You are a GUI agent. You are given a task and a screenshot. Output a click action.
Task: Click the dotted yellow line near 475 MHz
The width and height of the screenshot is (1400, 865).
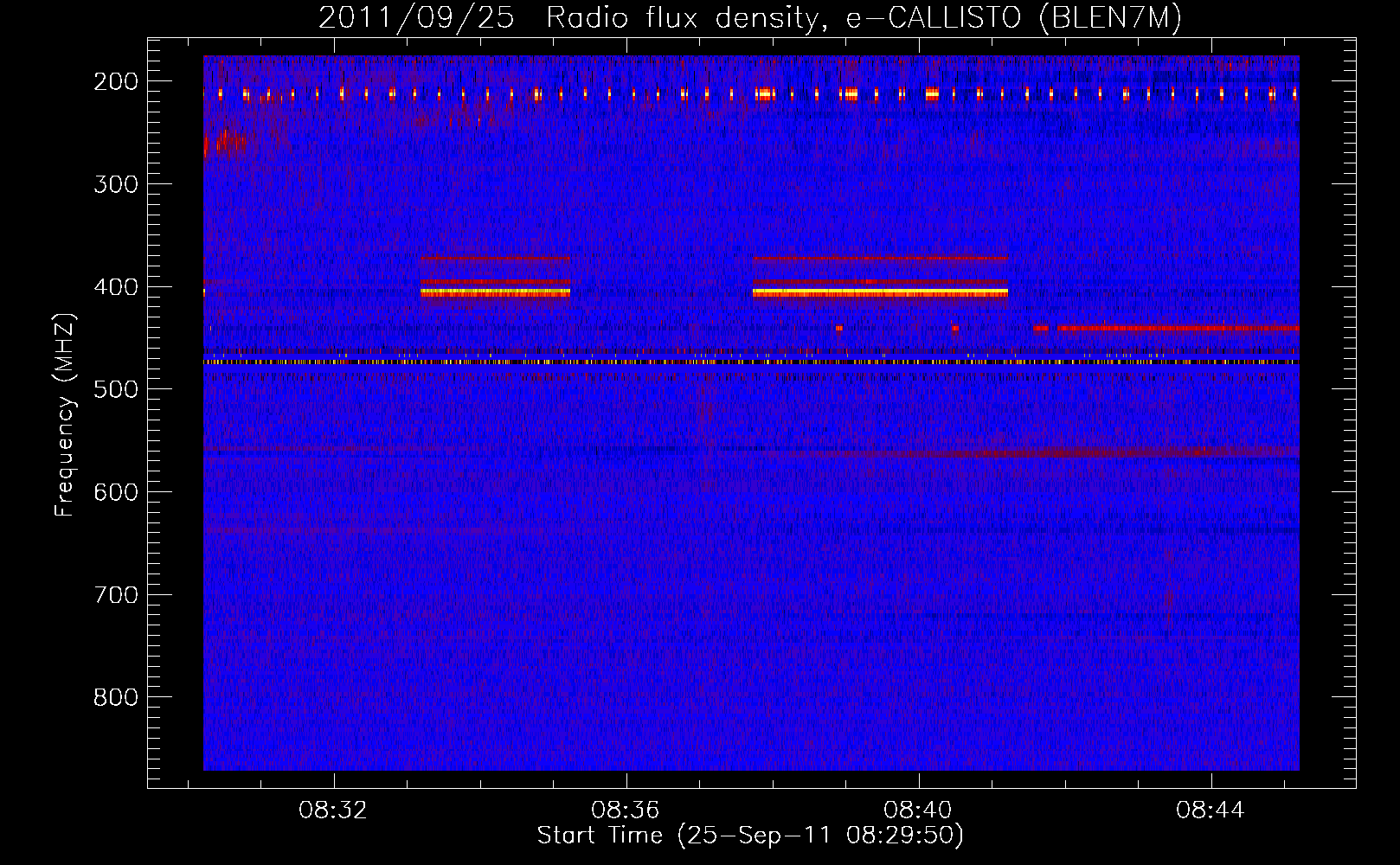(x=751, y=362)
